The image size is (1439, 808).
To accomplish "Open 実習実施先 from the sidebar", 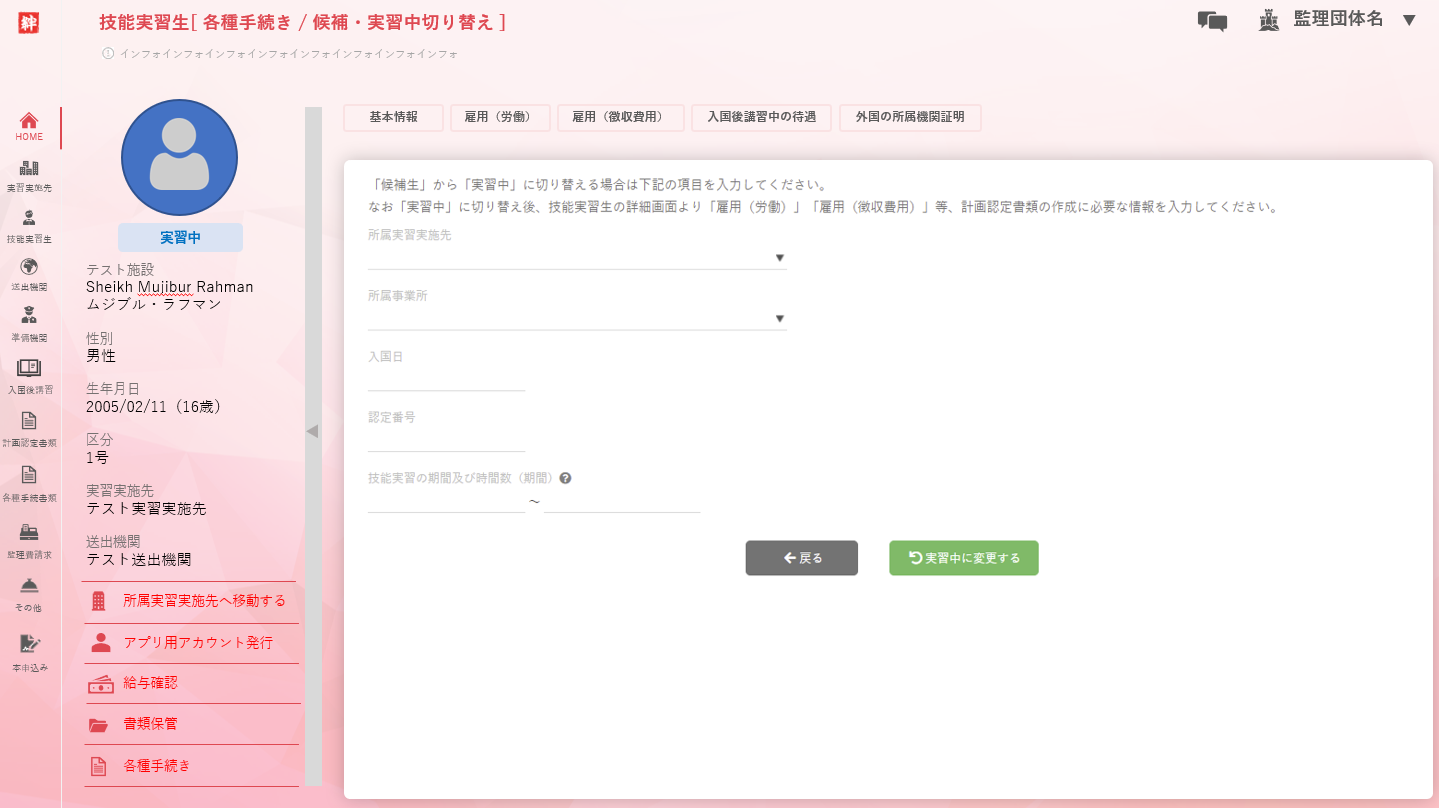I will pyautogui.click(x=29, y=175).
